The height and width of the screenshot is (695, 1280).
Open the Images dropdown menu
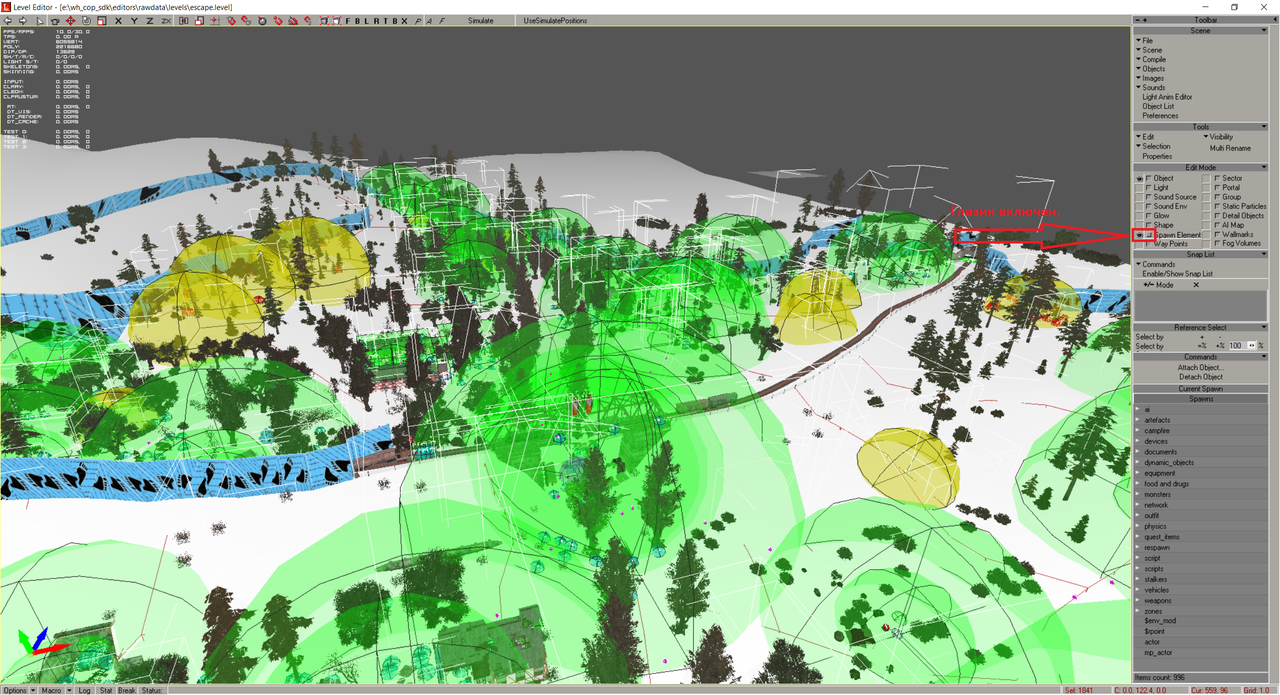[1150, 78]
